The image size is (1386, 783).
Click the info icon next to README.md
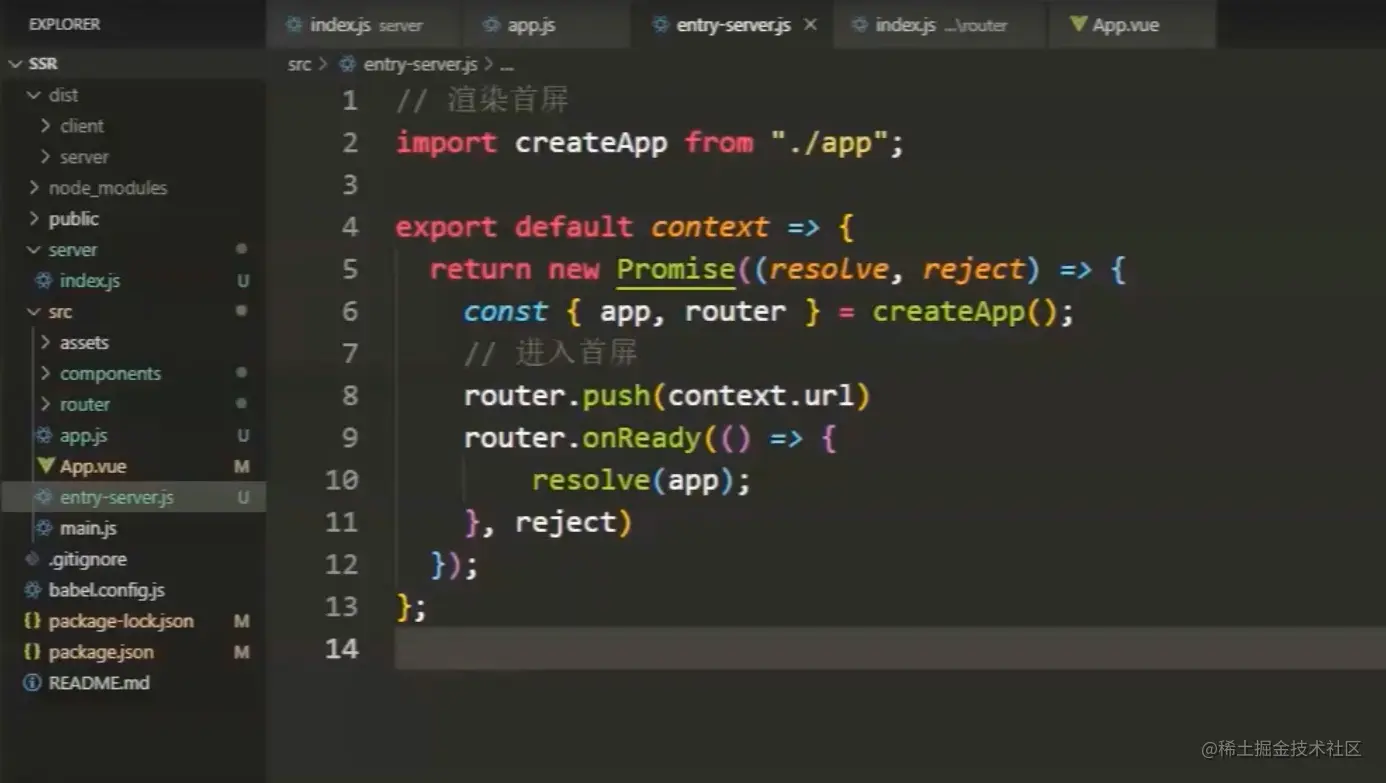[32, 683]
